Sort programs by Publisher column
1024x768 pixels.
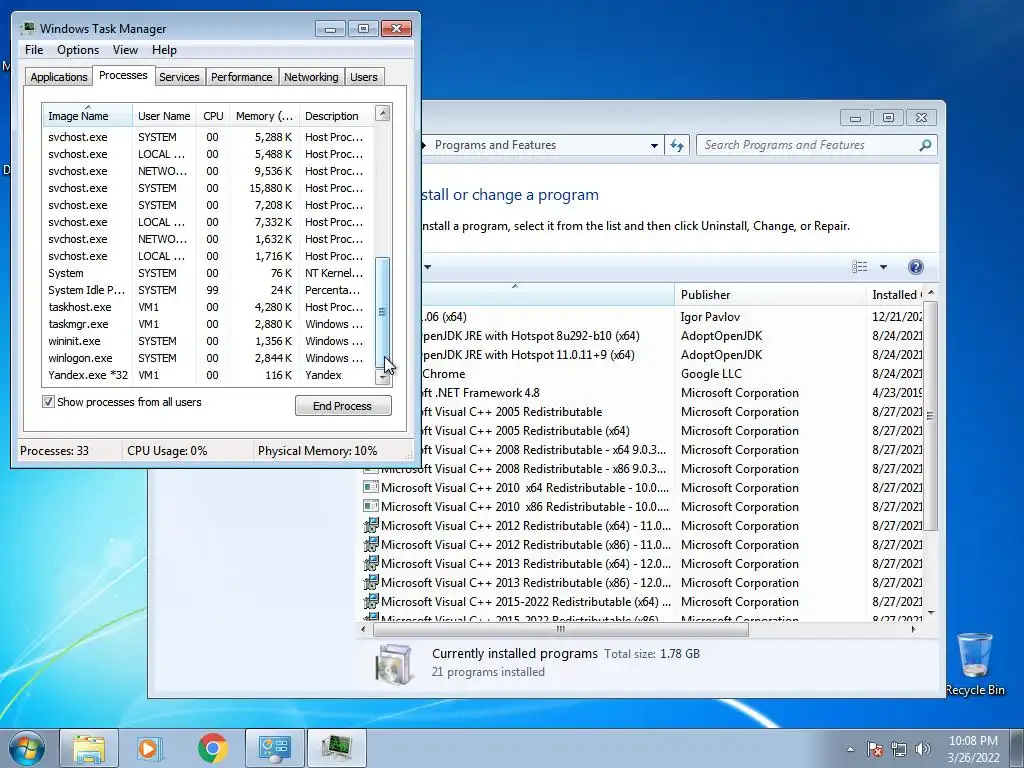pyautogui.click(x=770, y=295)
